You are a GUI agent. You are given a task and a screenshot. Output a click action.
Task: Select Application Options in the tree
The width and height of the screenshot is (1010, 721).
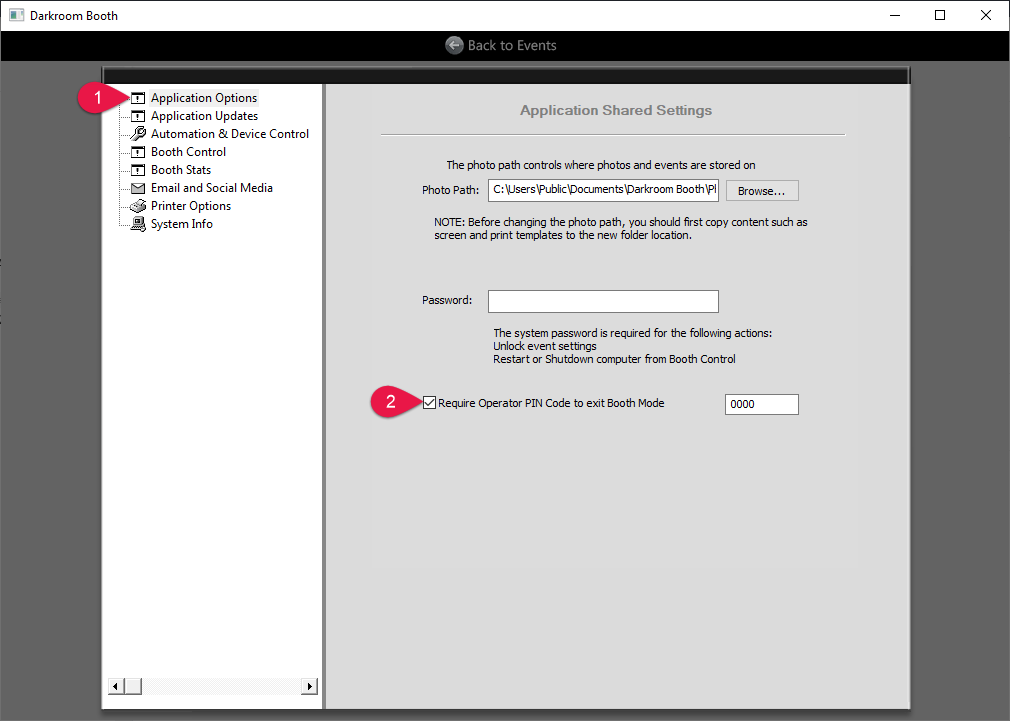tap(204, 98)
